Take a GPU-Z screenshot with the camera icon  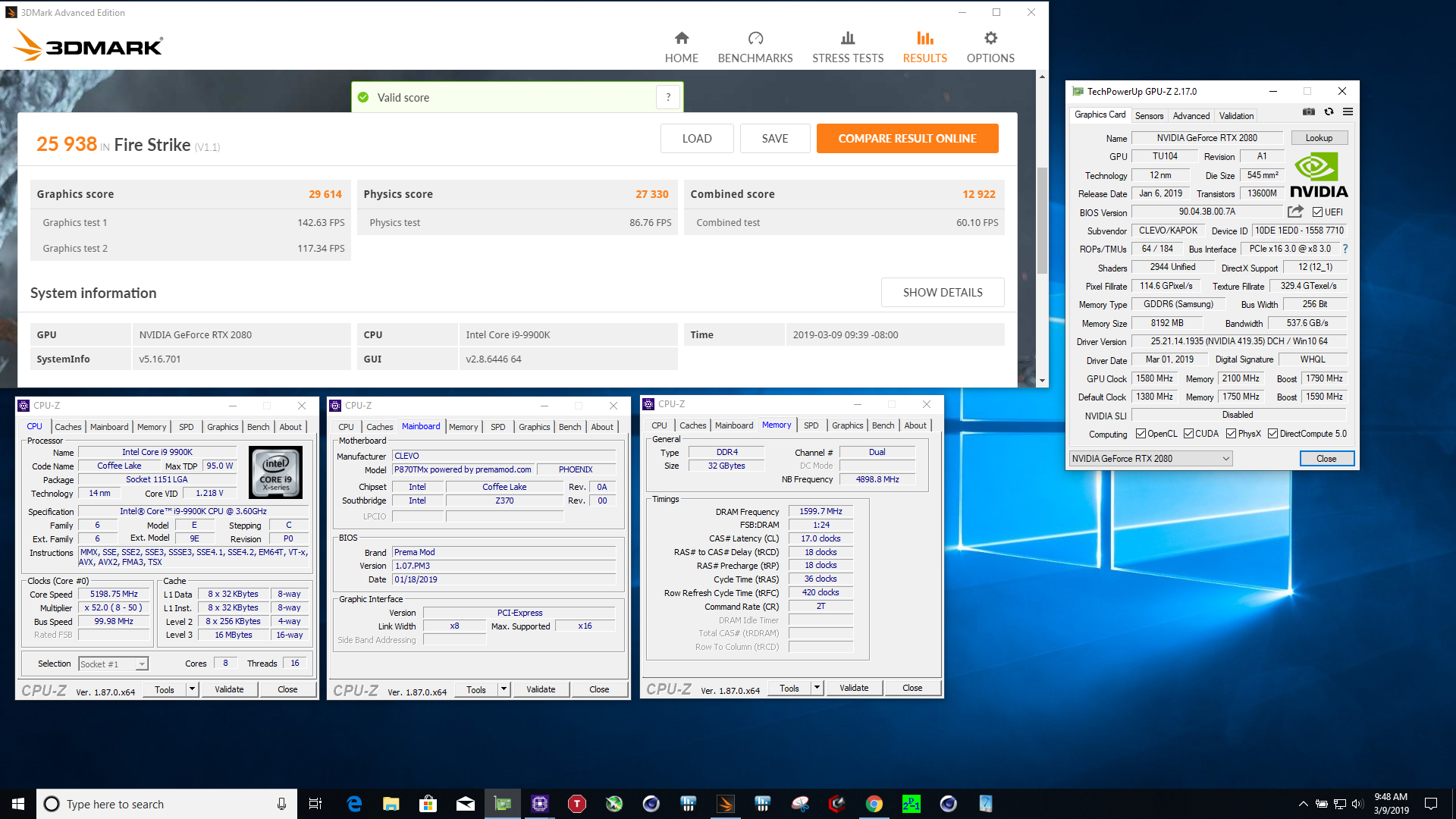tap(1309, 111)
